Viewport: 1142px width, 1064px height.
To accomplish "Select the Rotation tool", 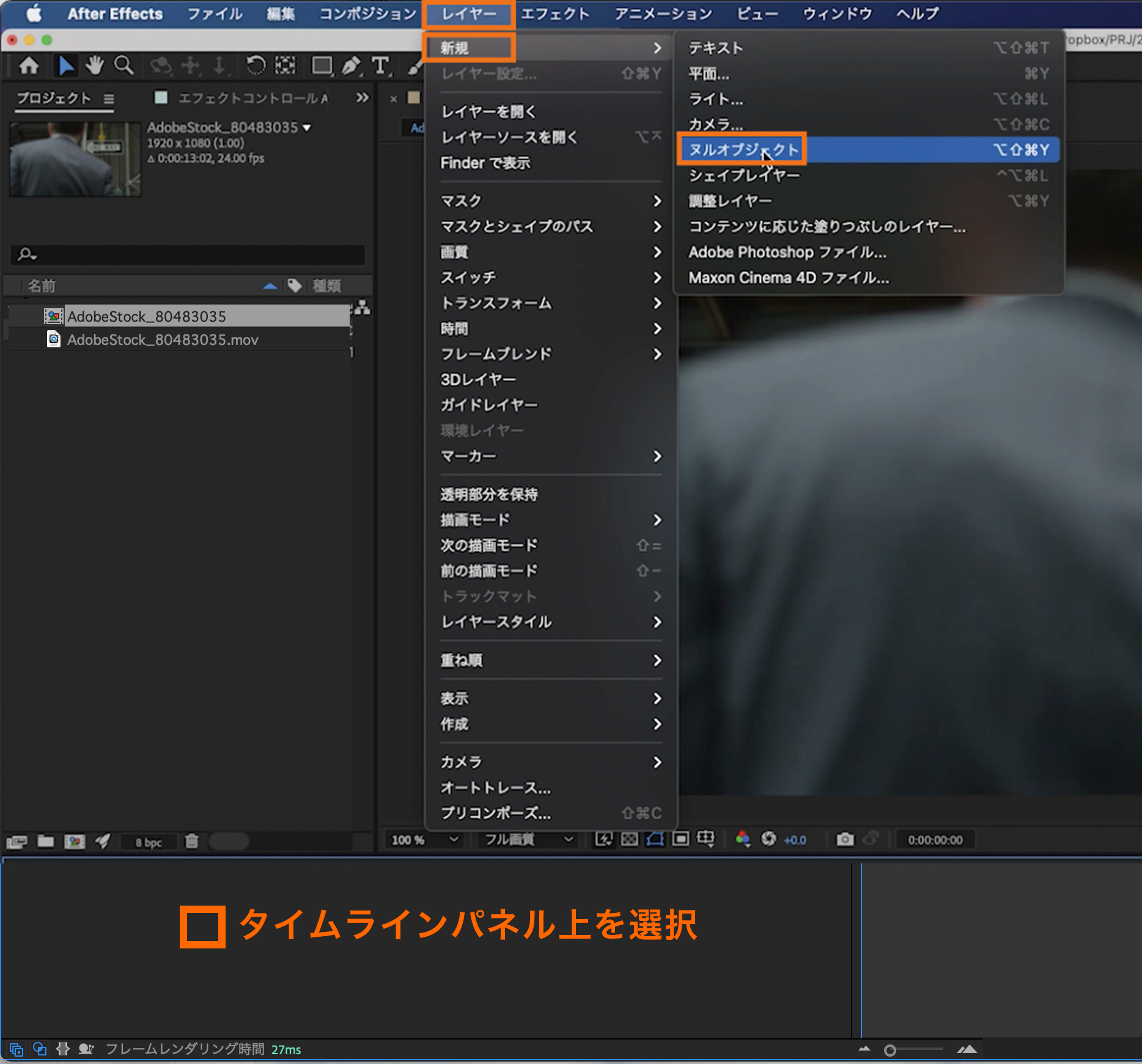I will (x=256, y=65).
